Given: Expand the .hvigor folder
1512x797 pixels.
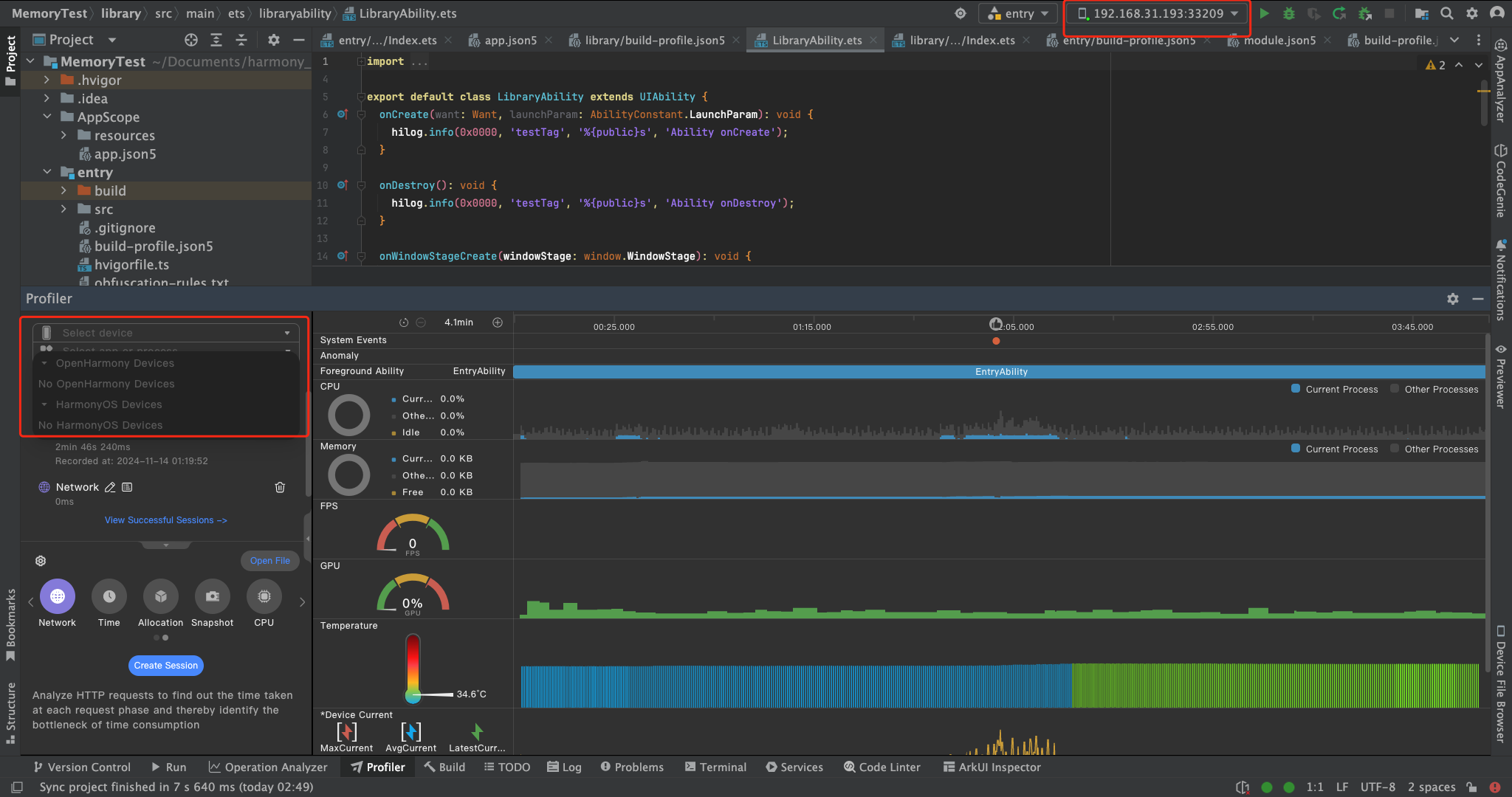Looking at the screenshot, I should click(47, 80).
